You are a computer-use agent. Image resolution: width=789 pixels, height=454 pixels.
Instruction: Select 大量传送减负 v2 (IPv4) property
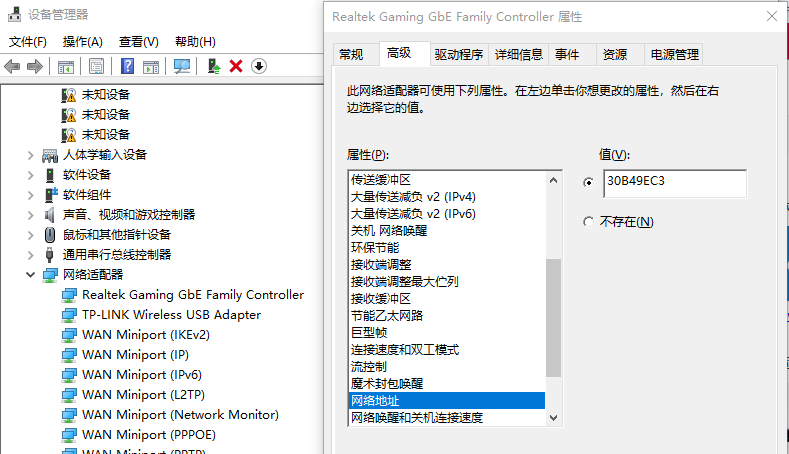click(413, 197)
